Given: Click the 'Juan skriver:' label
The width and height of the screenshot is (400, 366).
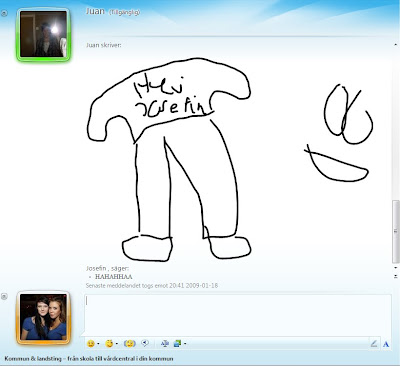Looking at the screenshot, I should tap(104, 45).
